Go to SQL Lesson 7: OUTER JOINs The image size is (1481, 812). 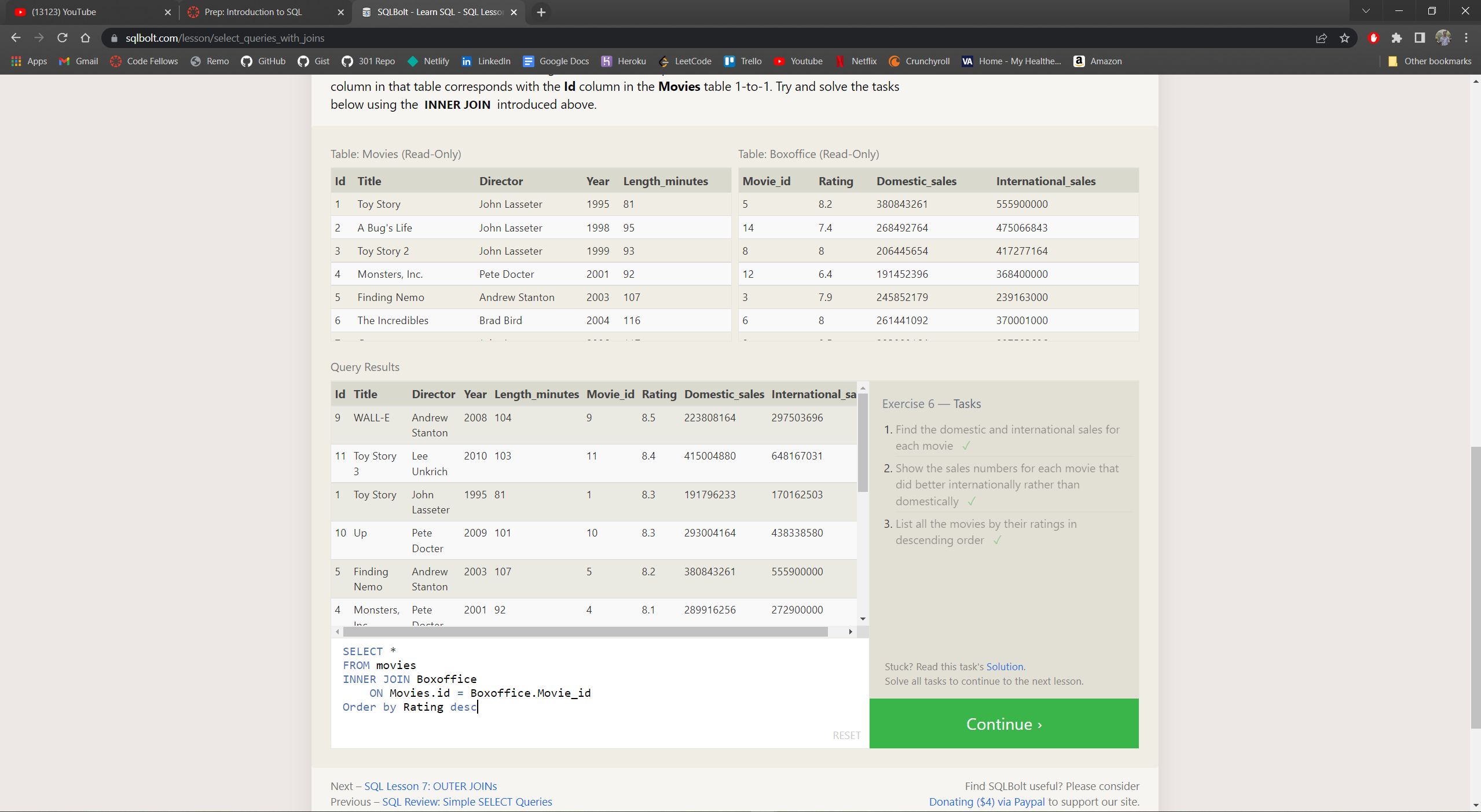(x=430, y=786)
